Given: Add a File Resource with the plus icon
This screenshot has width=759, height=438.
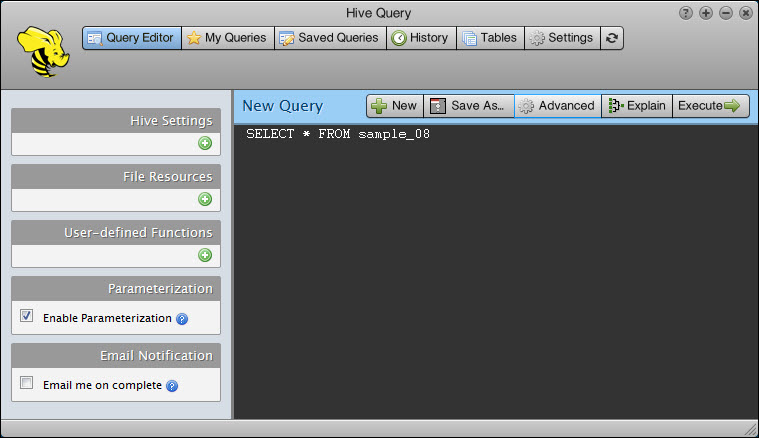Looking at the screenshot, I should tap(205, 199).
